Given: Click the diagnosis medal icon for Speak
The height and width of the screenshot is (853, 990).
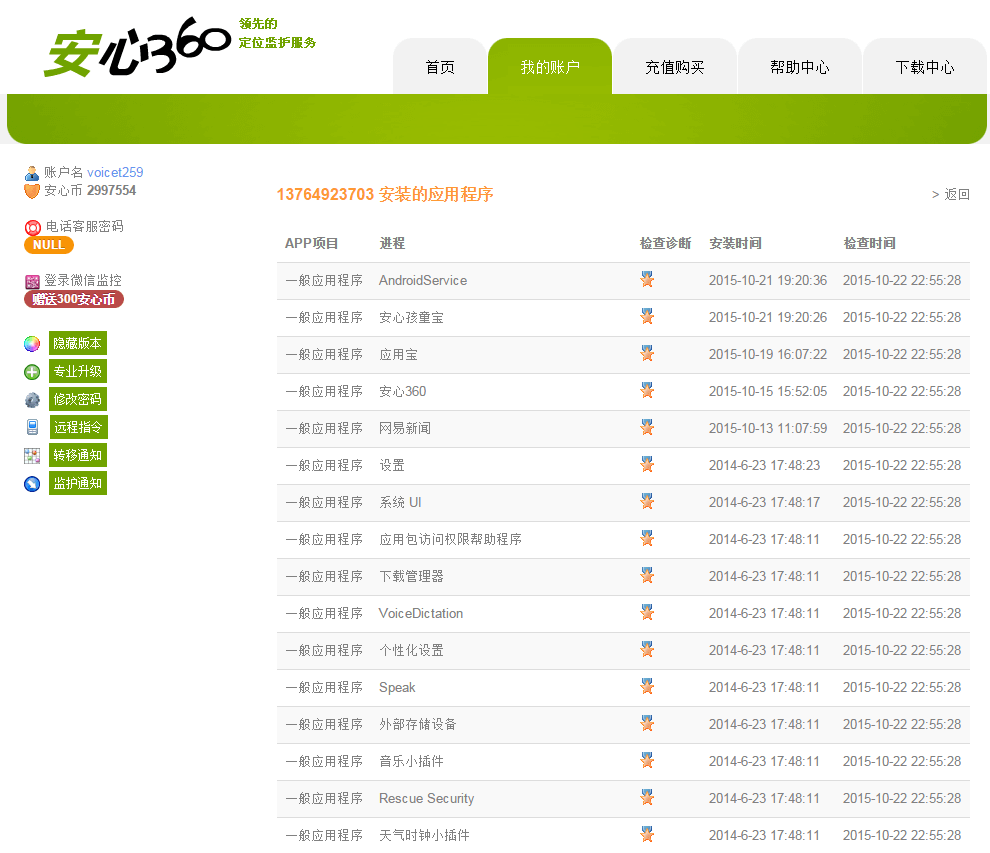Looking at the screenshot, I should pyautogui.click(x=647, y=686).
